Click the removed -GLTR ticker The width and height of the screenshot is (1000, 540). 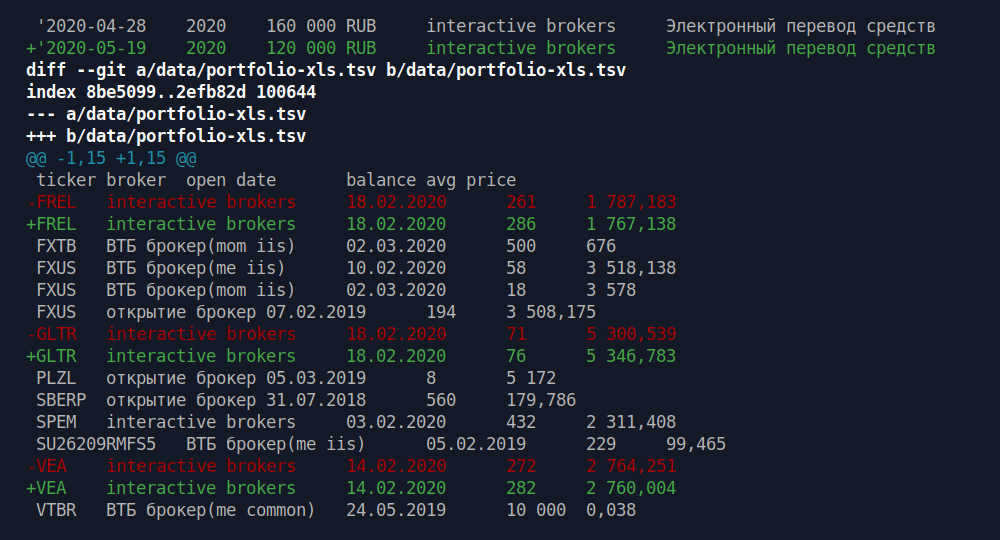pyautogui.click(x=51, y=334)
